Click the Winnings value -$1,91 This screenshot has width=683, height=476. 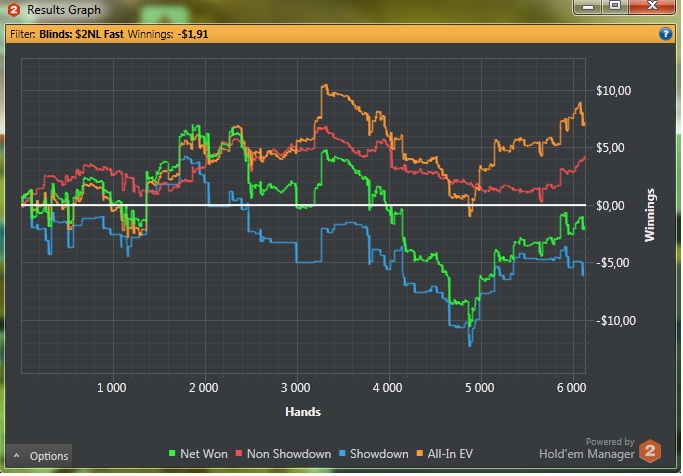point(193,34)
